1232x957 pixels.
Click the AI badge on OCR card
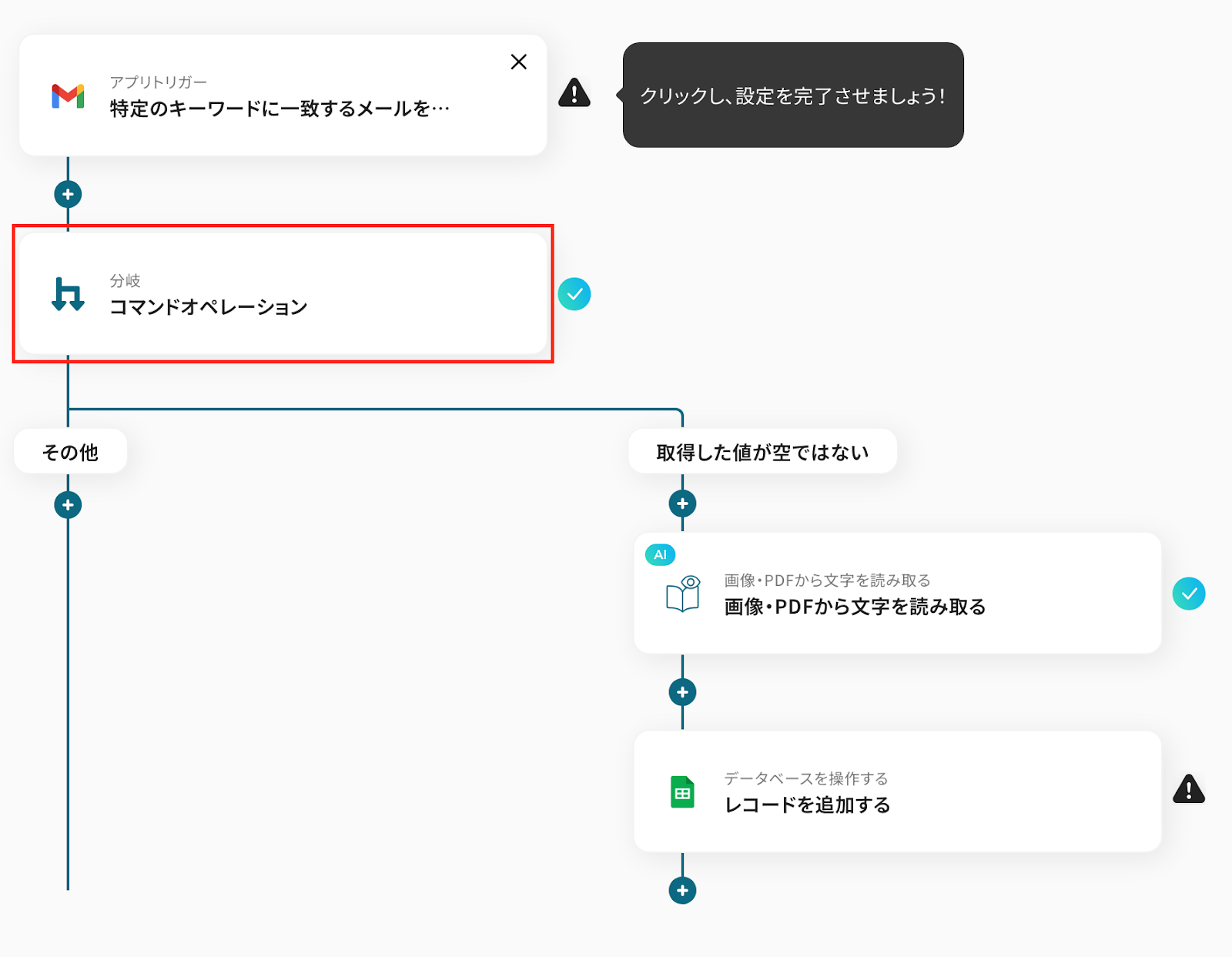tap(660, 554)
